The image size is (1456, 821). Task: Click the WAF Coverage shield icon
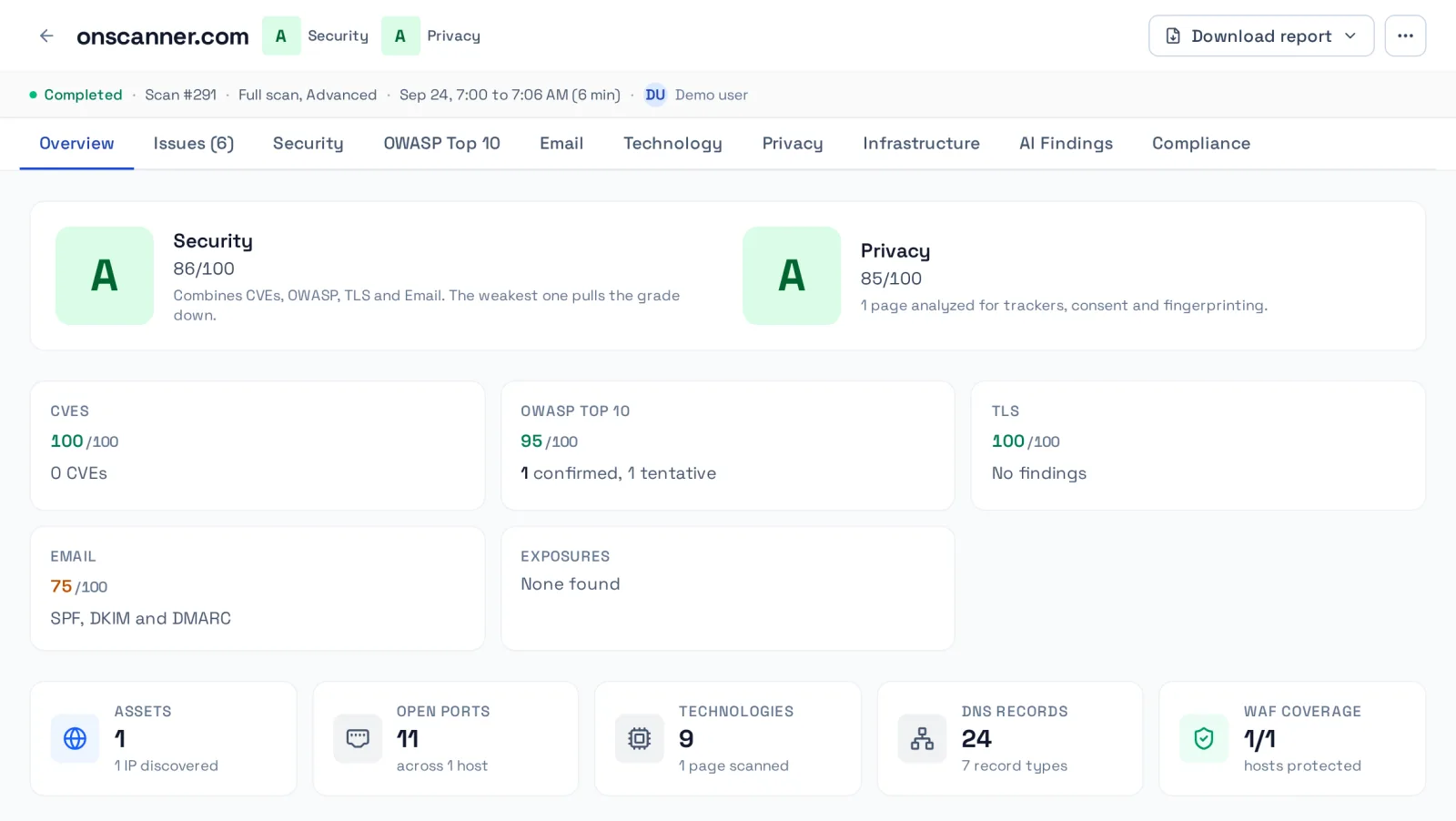coord(1204,738)
